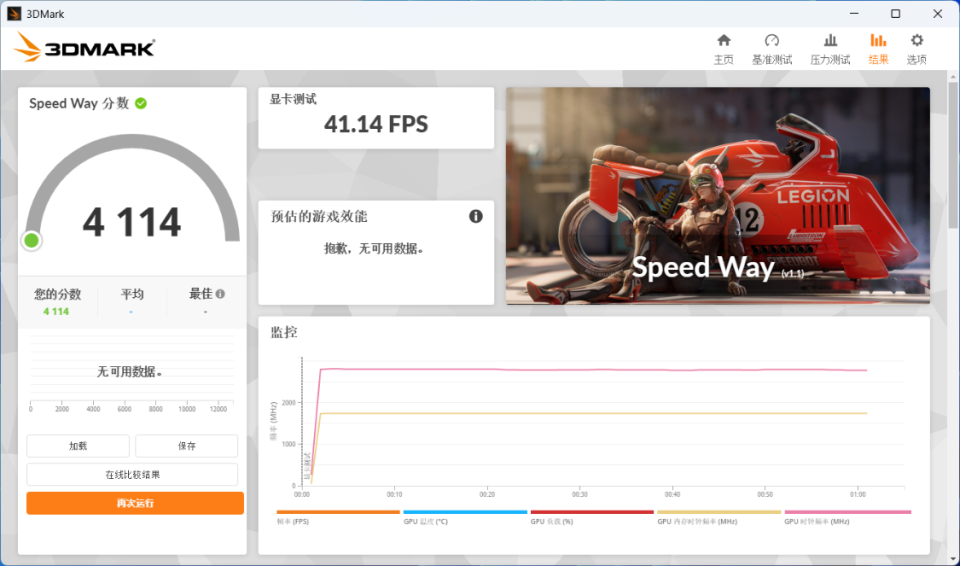Click 您的分数 green value 4 114
The width and height of the screenshot is (960, 566).
click(56, 312)
